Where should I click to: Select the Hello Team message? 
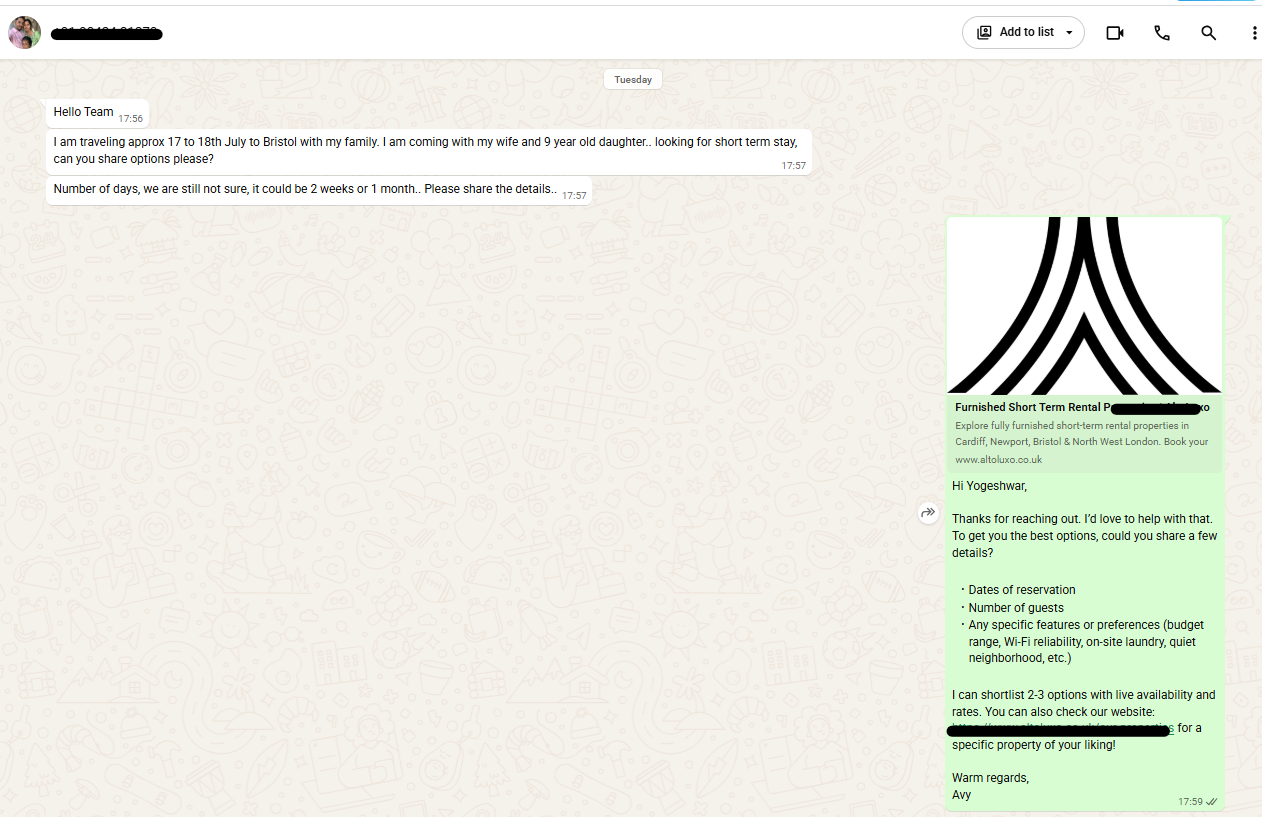point(97,113)
